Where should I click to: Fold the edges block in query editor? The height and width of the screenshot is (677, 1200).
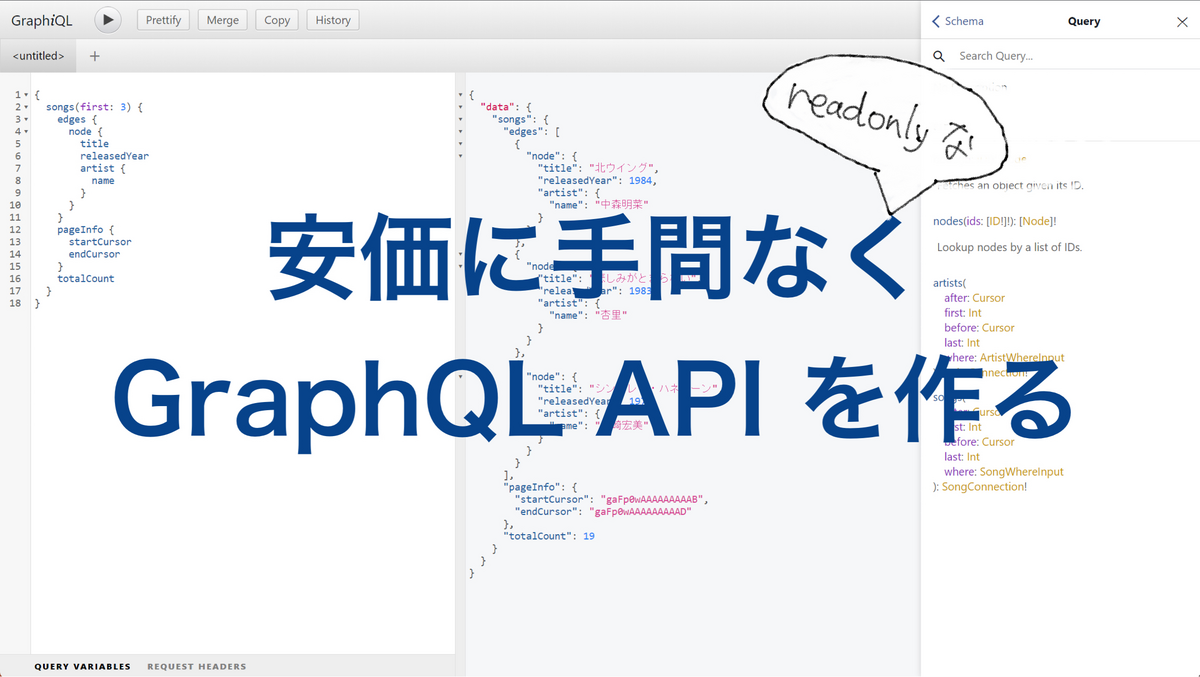[x=26, y=119]
